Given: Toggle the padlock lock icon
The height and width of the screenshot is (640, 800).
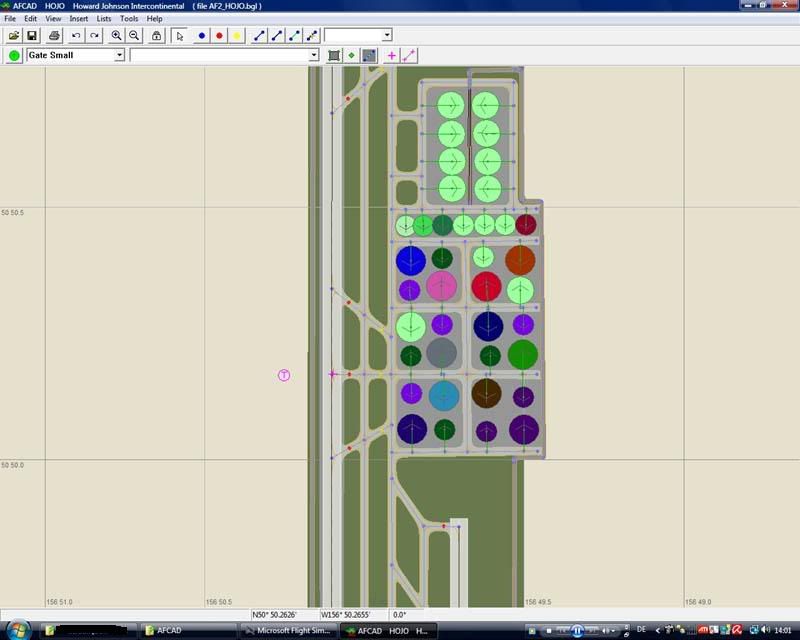Looking at the screenshot, I should tap(156, 35).
